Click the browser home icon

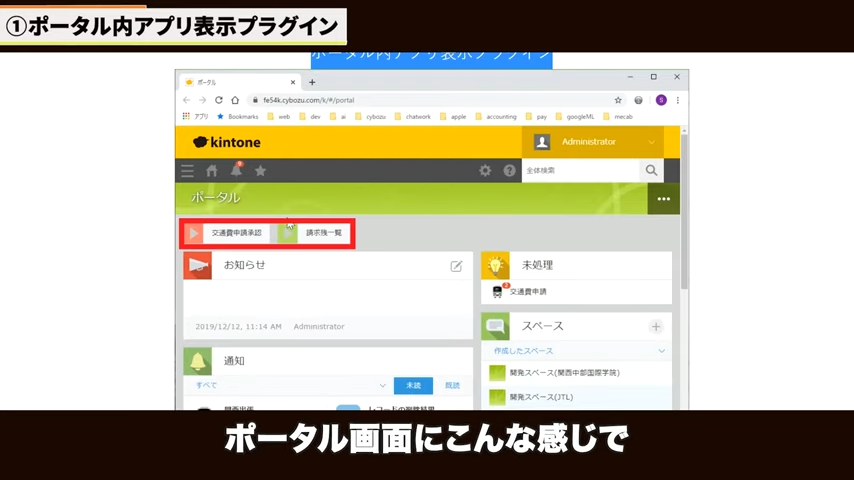(235, 100)
